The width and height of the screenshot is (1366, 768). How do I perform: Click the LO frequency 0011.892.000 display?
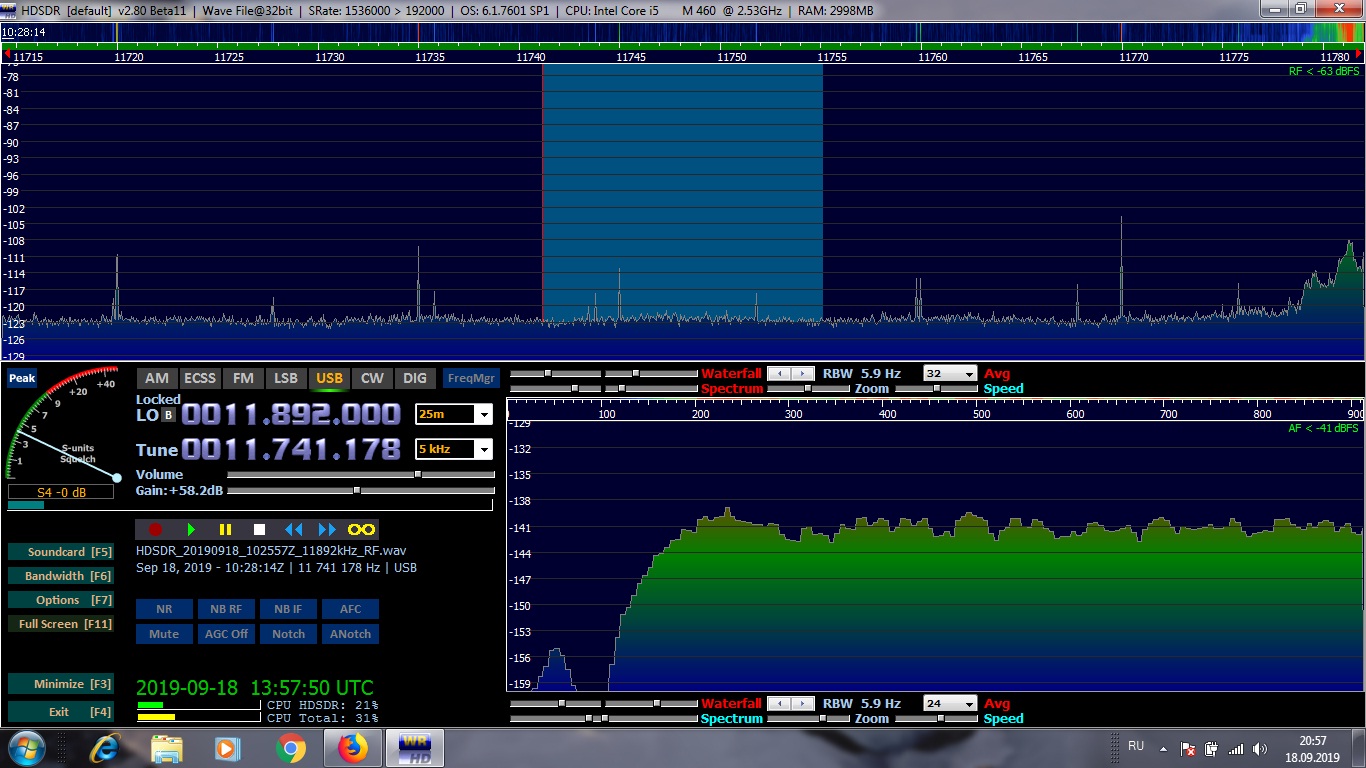pos(291,414)
